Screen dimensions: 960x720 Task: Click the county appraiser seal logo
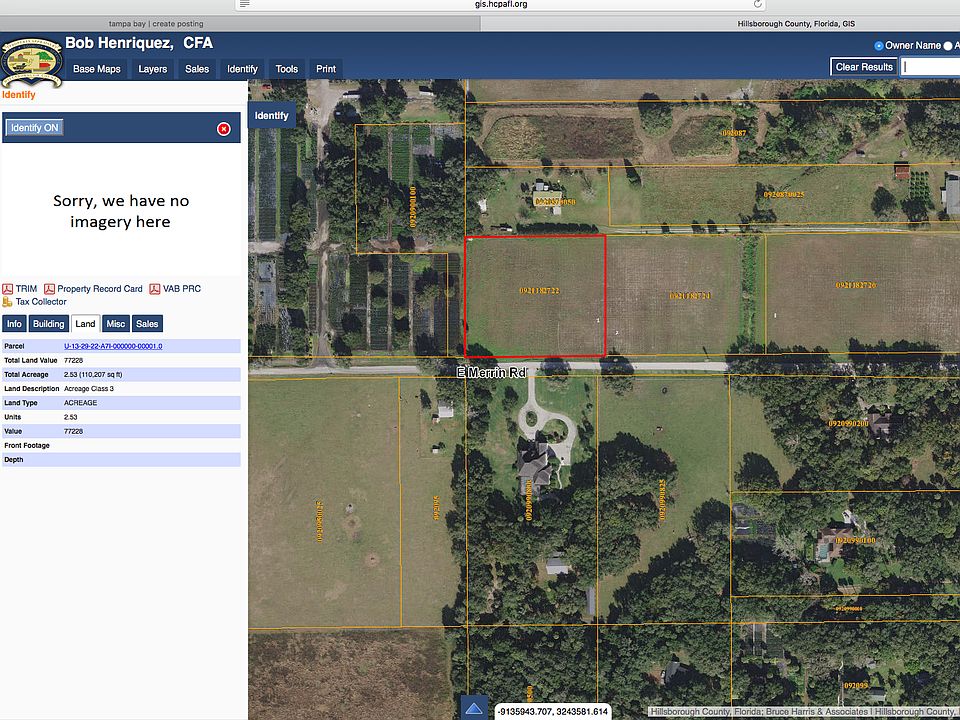[30, 62]
